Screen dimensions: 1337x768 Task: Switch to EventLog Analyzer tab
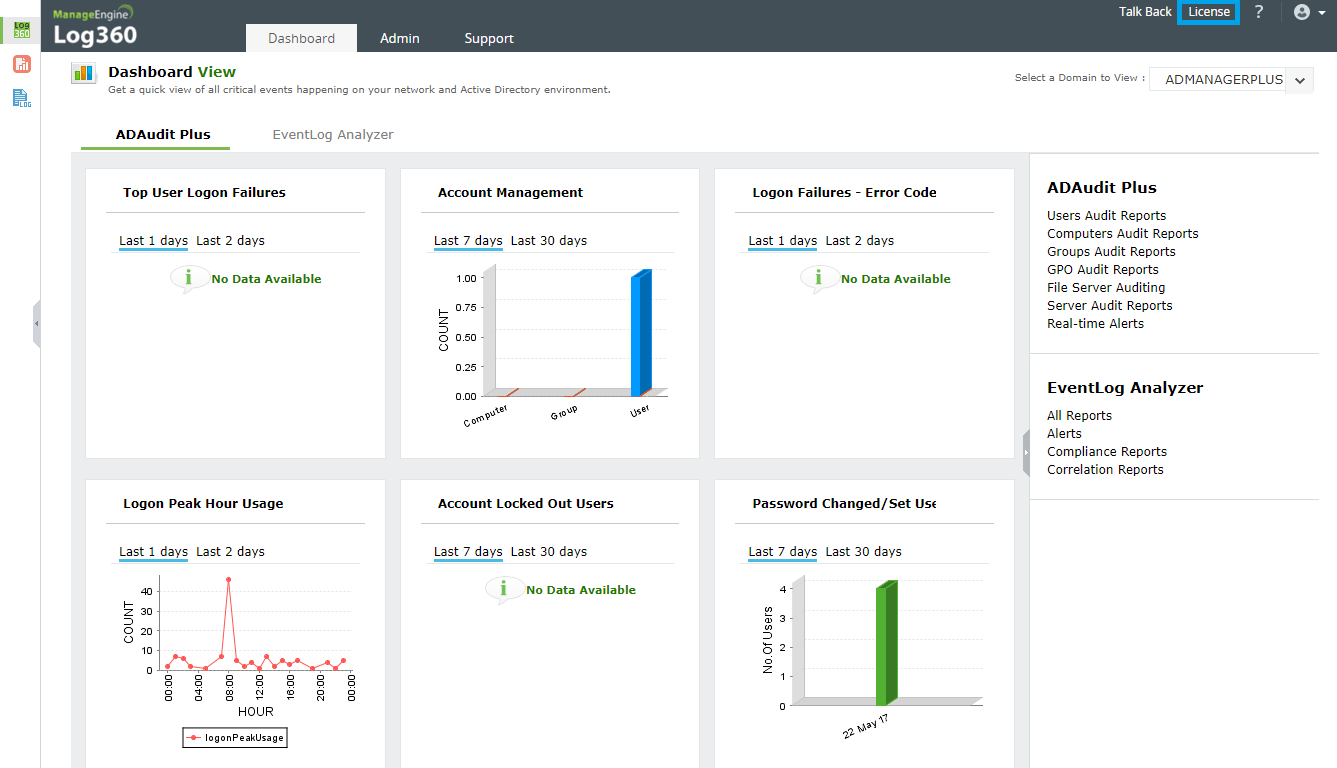(x=333, y=134)
